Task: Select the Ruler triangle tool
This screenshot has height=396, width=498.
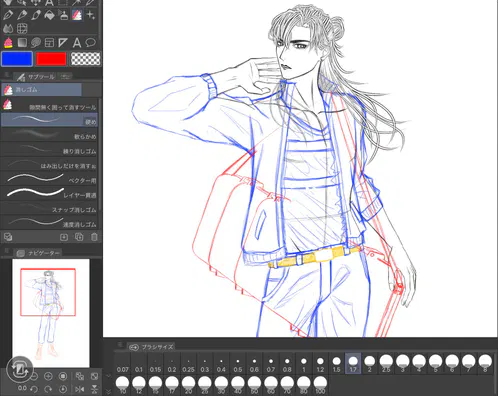Action: coord(63,43)
